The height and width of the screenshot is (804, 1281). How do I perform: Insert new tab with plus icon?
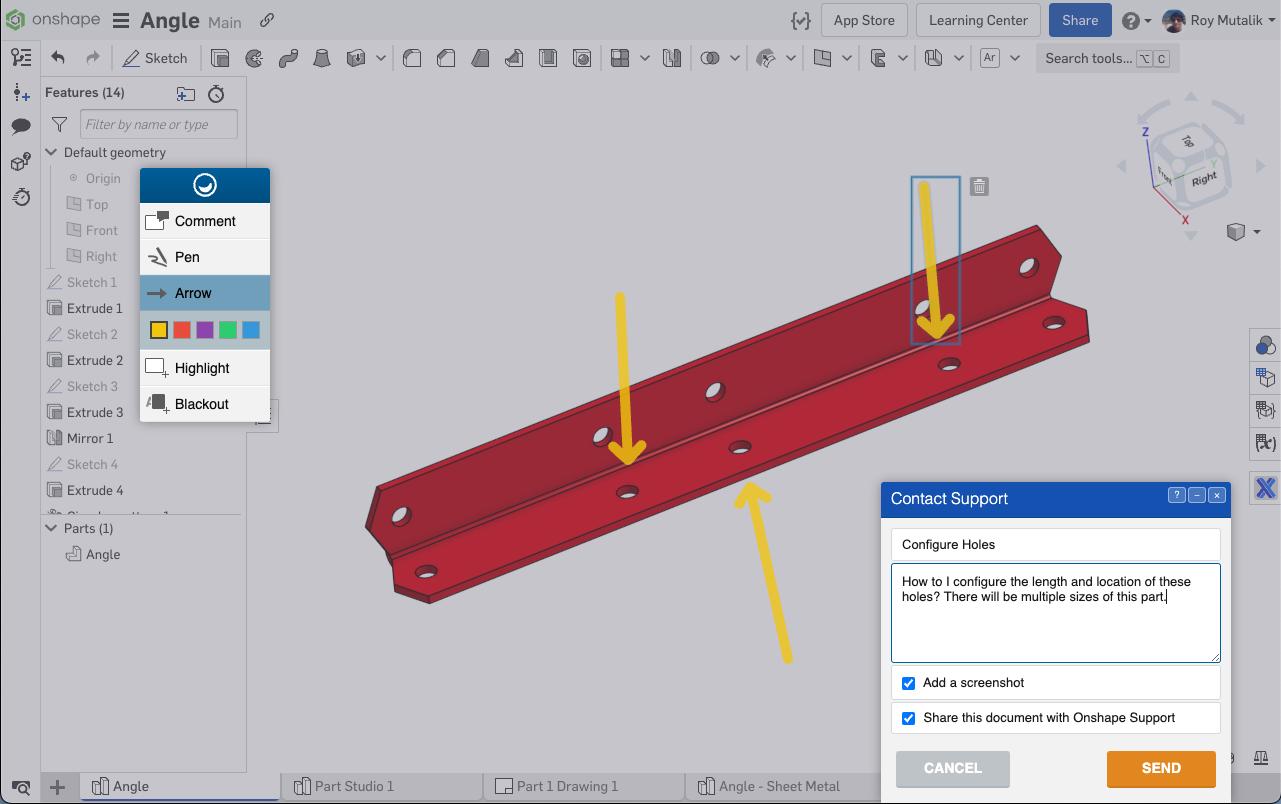point(57,787)
